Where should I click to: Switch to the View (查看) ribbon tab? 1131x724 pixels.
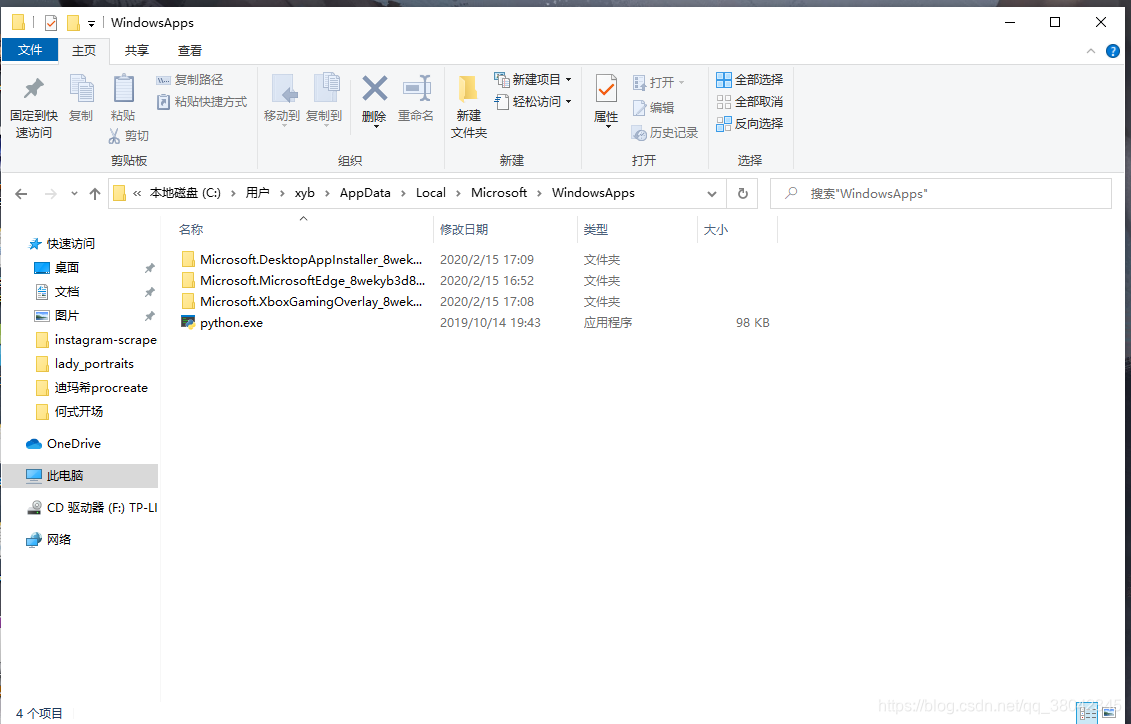[190, 50]
